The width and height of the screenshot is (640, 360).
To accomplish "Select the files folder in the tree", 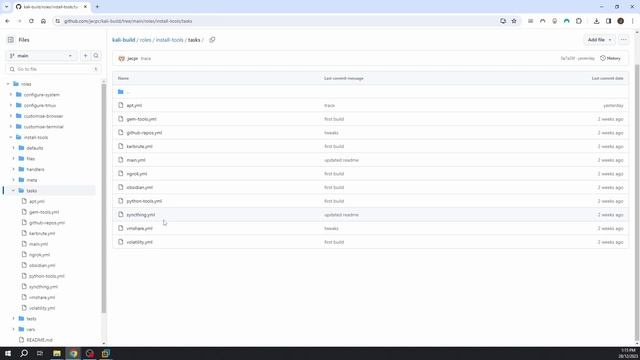I will [31, 159].
